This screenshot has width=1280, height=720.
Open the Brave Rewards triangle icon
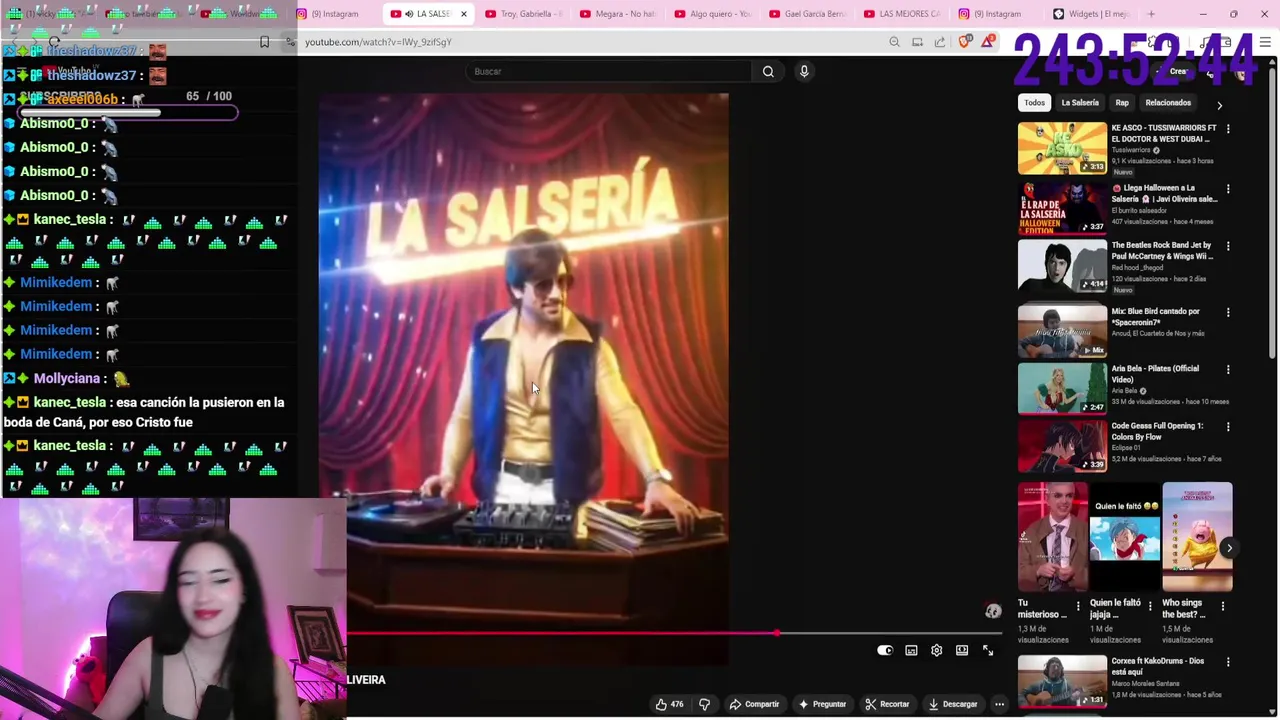click(x=989, y=42)
